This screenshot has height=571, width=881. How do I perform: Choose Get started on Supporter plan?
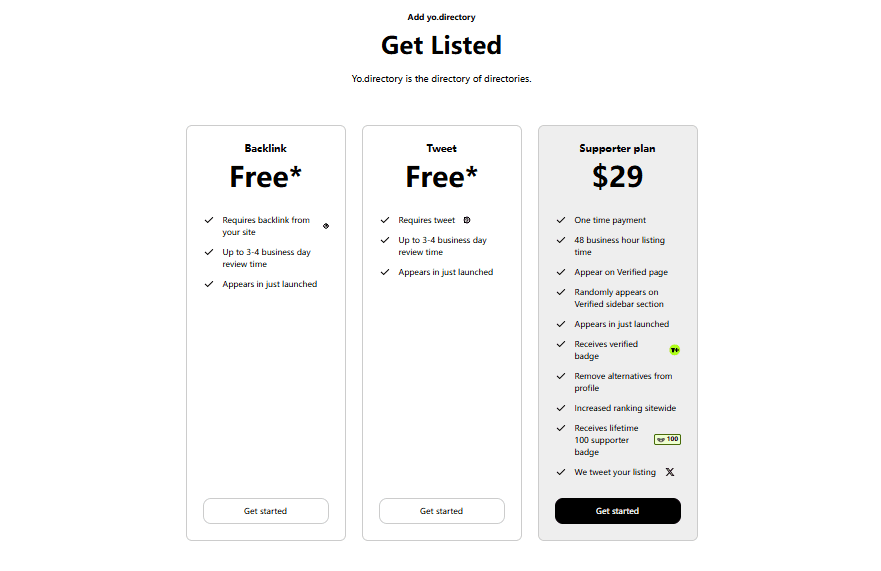click(x=617, y=511)
